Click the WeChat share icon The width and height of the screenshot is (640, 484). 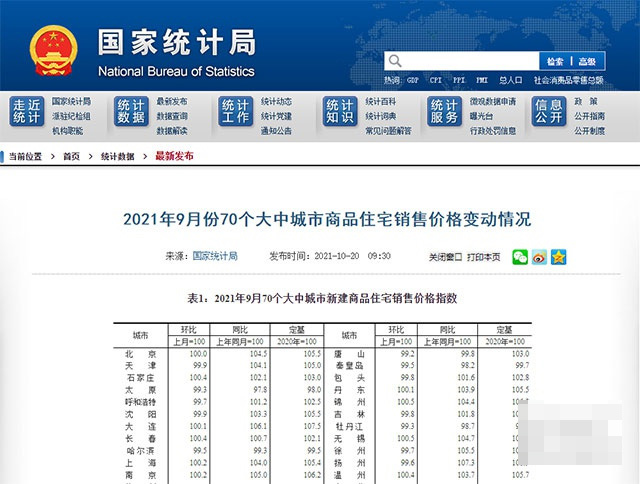click(520, 257)
